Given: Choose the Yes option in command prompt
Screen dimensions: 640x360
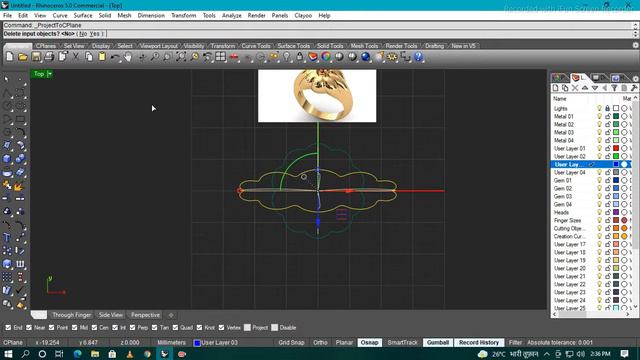Looking at the screenshot, I should click(x=94, y=34).
